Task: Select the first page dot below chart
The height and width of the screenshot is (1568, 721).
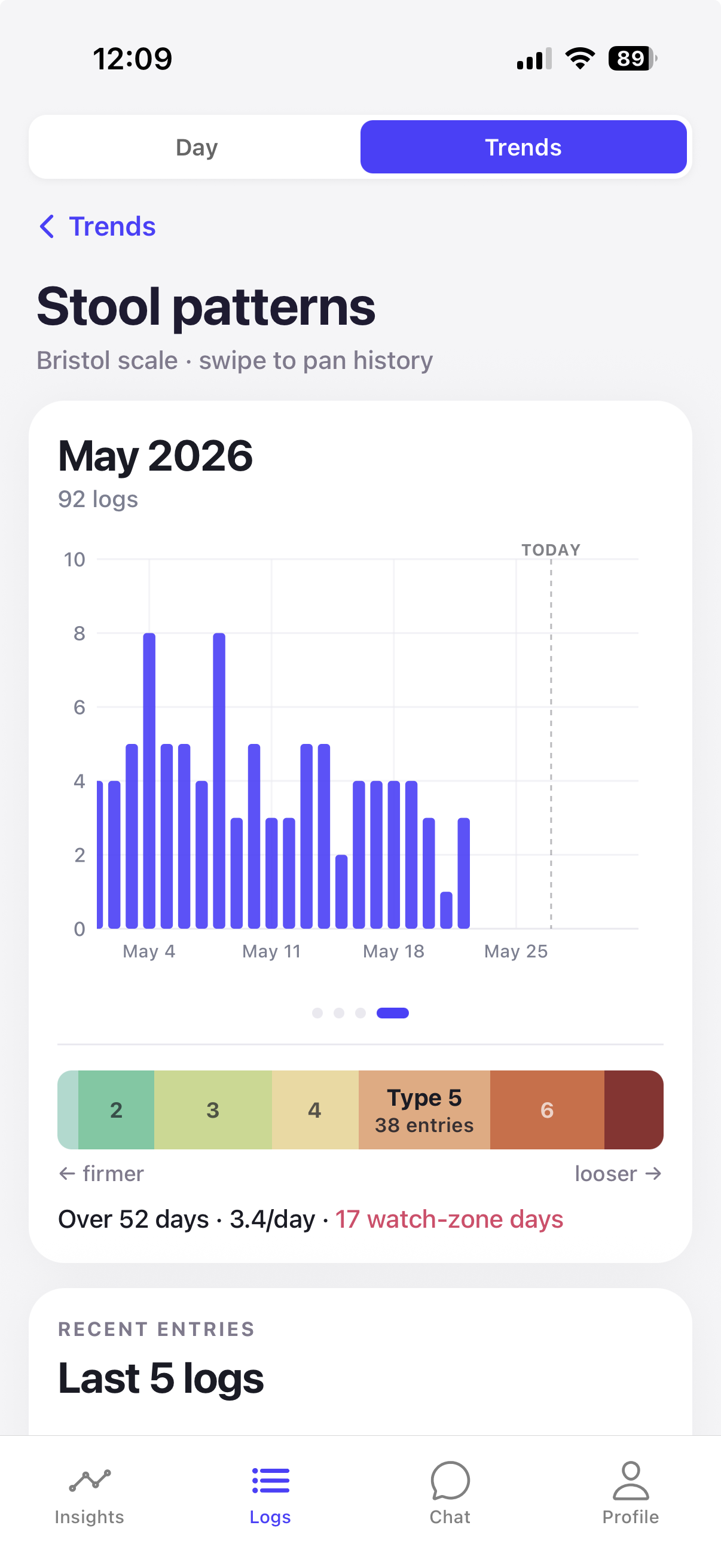Action: [x=317, y=1013]
